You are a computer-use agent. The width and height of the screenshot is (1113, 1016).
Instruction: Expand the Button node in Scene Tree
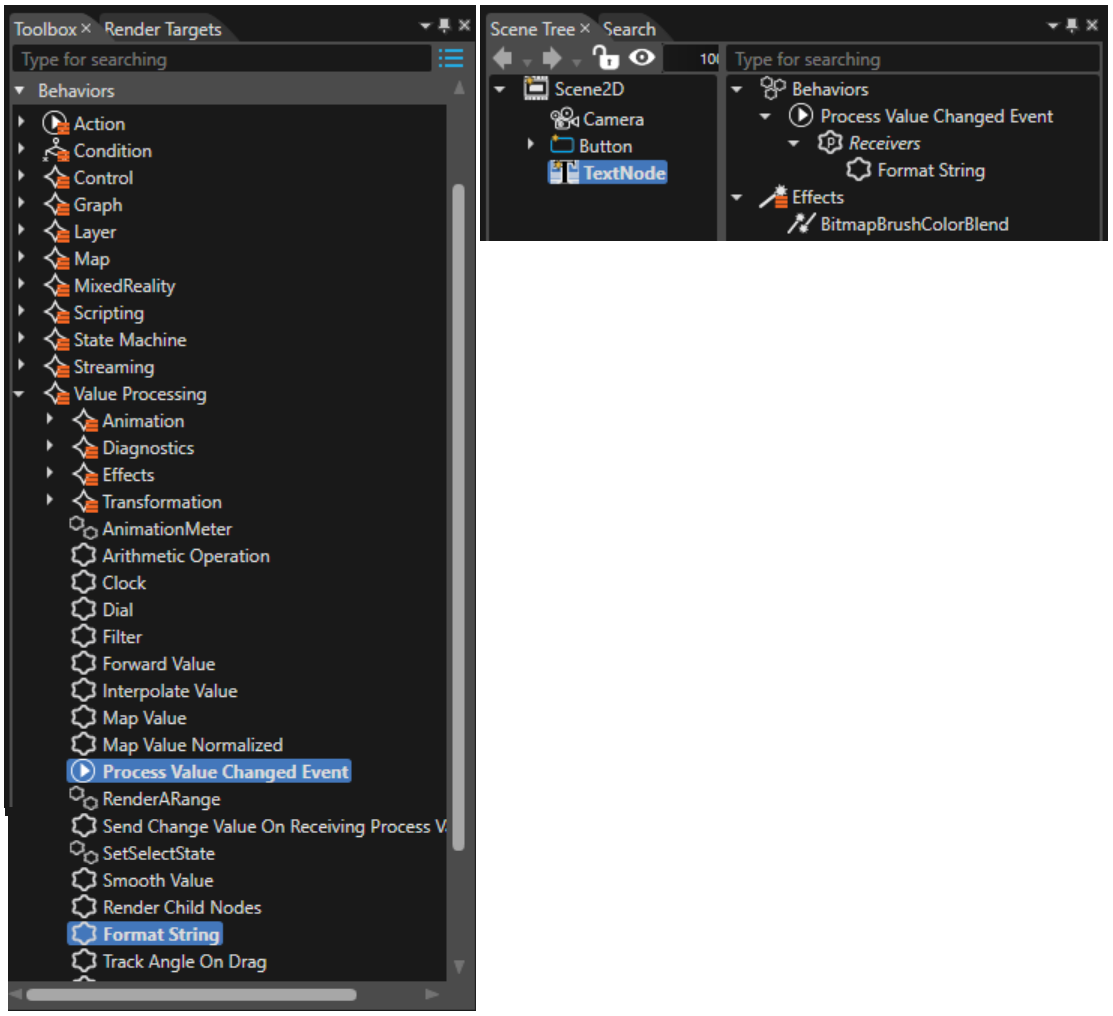[530, 145]
